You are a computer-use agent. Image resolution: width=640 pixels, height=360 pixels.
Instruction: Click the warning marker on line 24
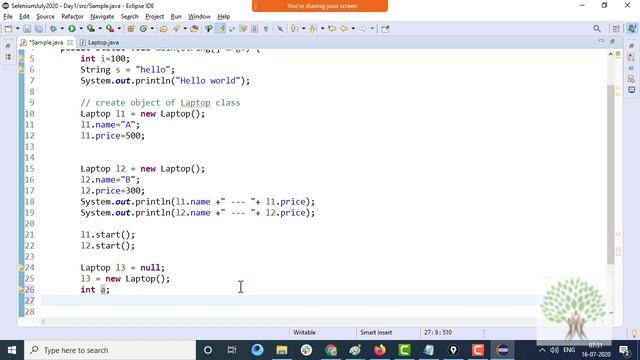21,268
